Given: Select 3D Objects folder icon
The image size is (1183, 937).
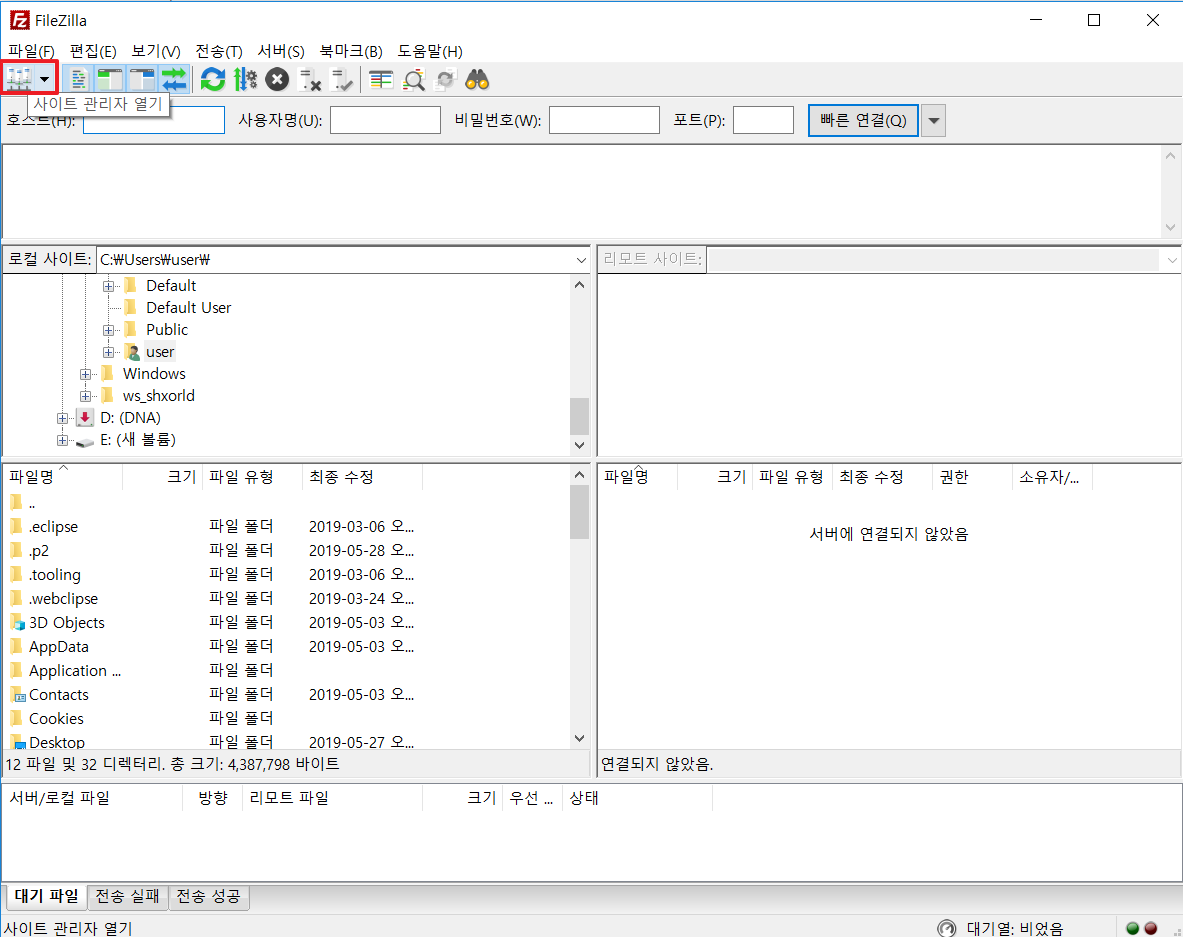Looking at the screenshot, I should pyautogui.click(x=17, y=622).
